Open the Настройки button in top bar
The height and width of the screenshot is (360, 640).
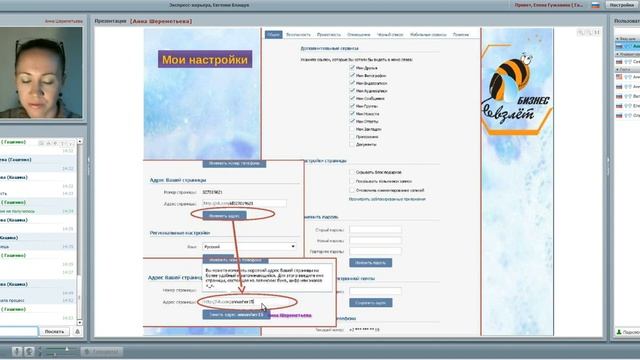pos(622,5)
